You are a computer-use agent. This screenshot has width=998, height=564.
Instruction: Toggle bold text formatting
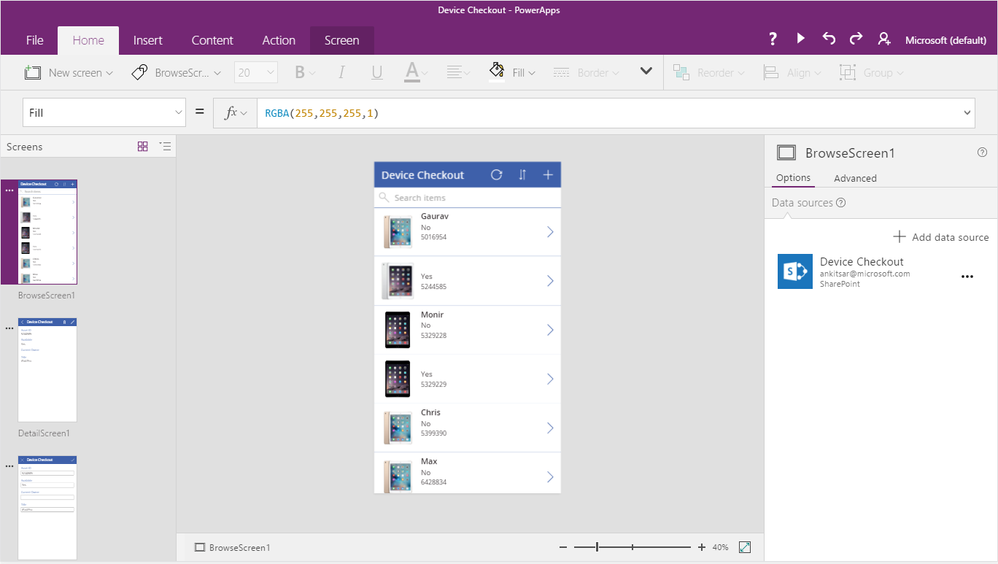(300, 73)
